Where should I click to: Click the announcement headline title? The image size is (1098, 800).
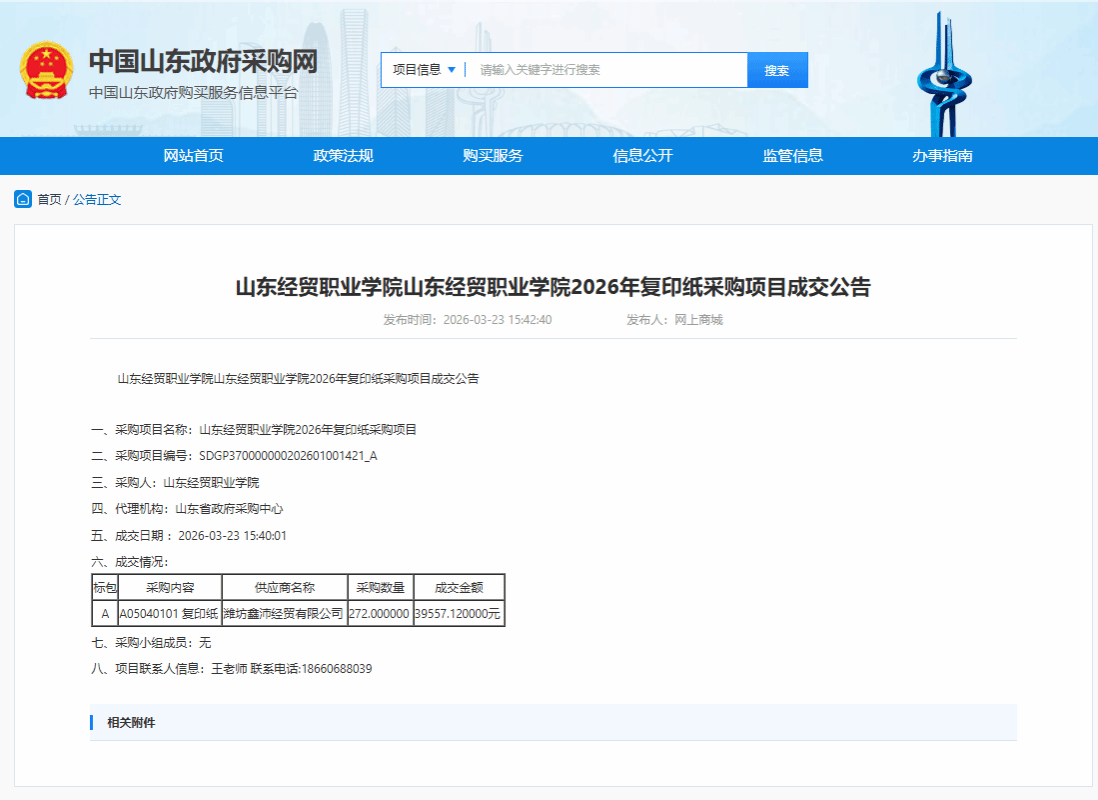553,288
